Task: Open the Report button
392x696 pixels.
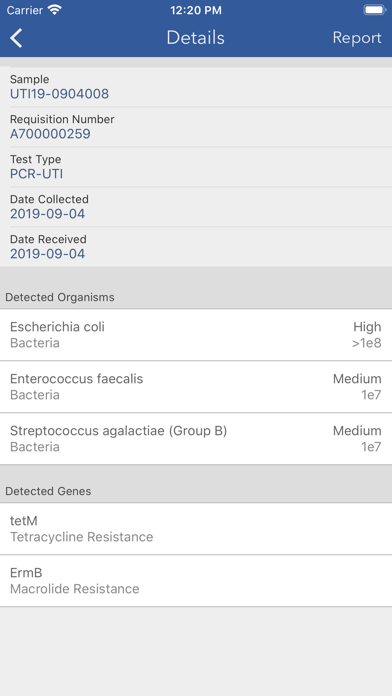Action: click(357, 38)
